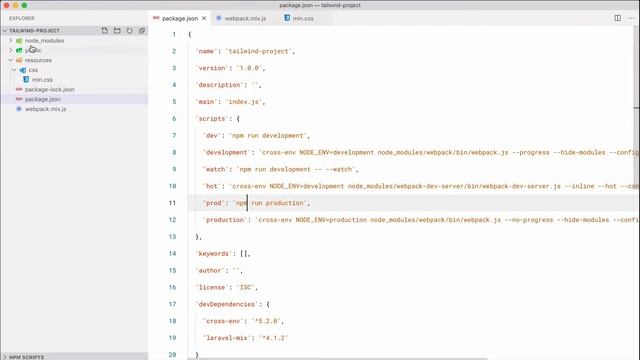640x360 pixels.
Task: Click the CSS icon on the min.css tab
Action: [x=287, y=18]
